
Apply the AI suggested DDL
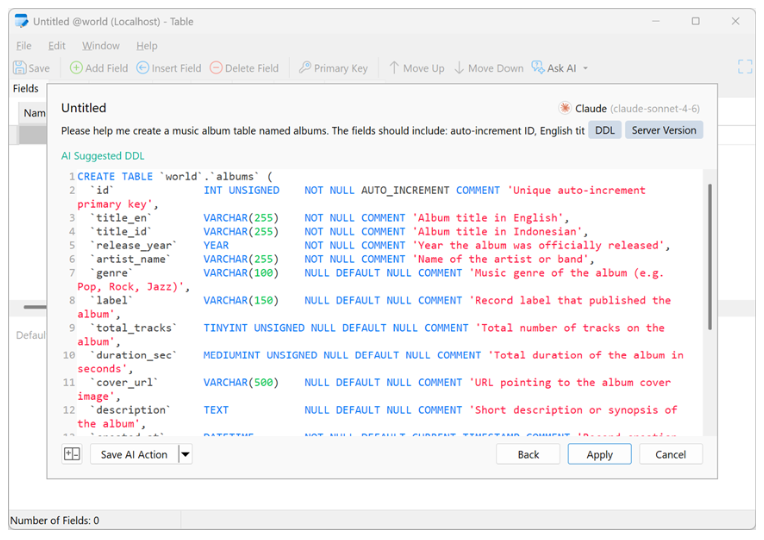599,454
